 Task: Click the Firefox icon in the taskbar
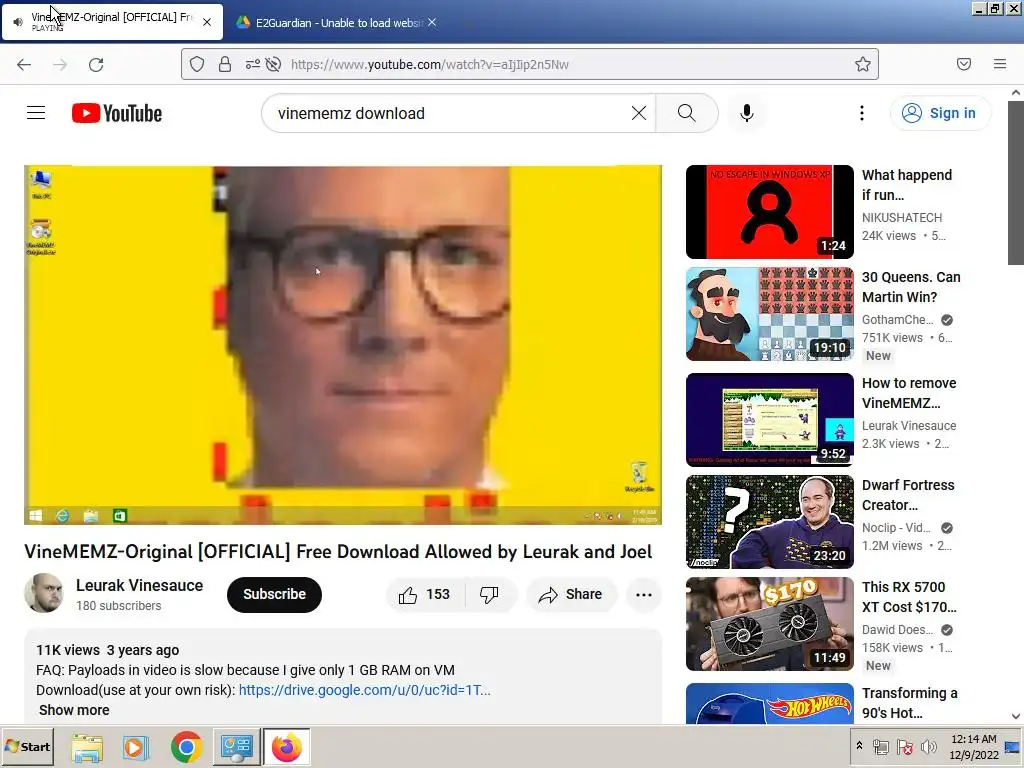click(287, 747)
